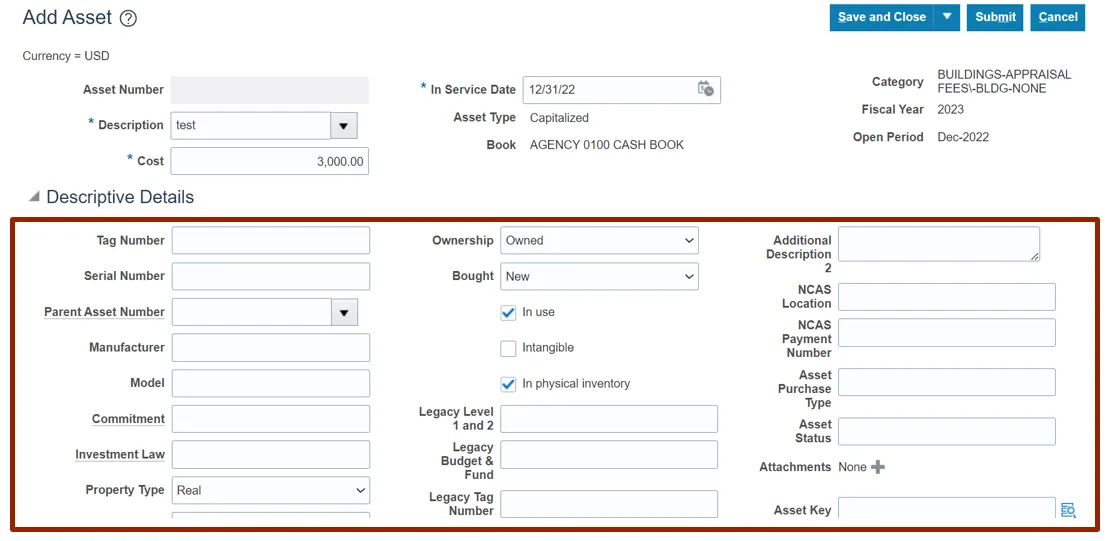Click the Save and Close button
1109x541 pixels.
881,17
